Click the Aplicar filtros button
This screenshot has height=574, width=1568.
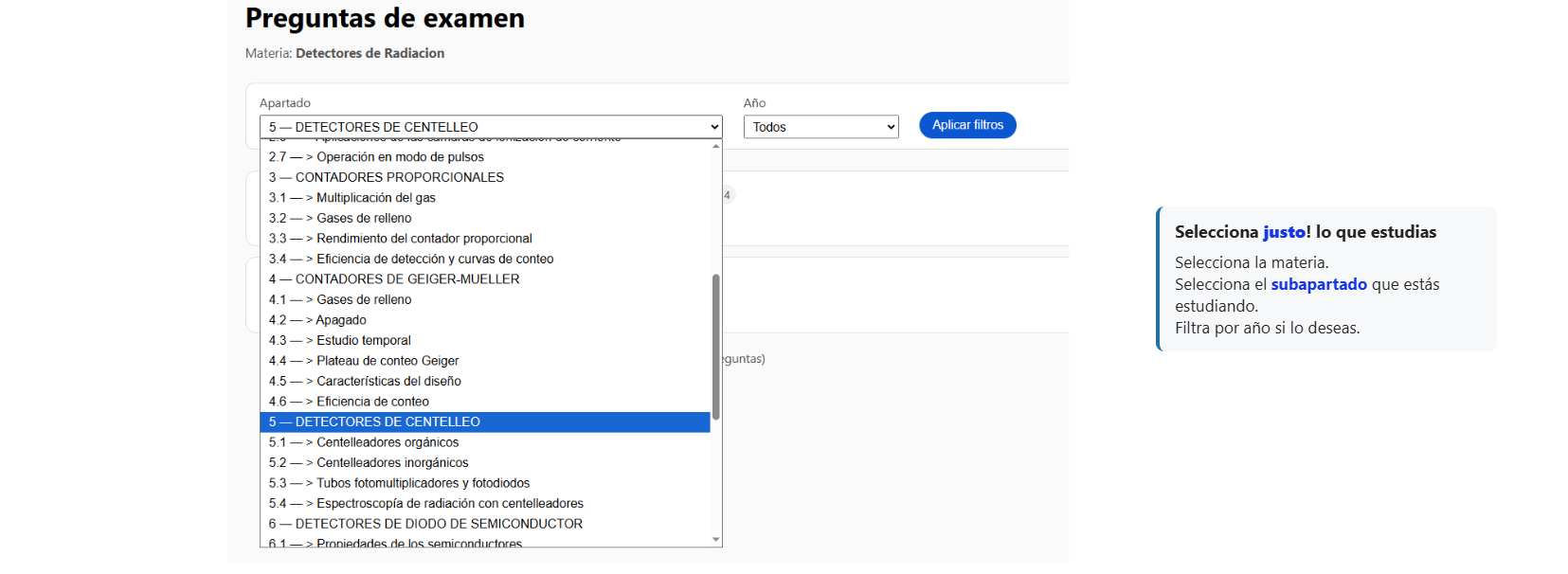click(966, 125)
